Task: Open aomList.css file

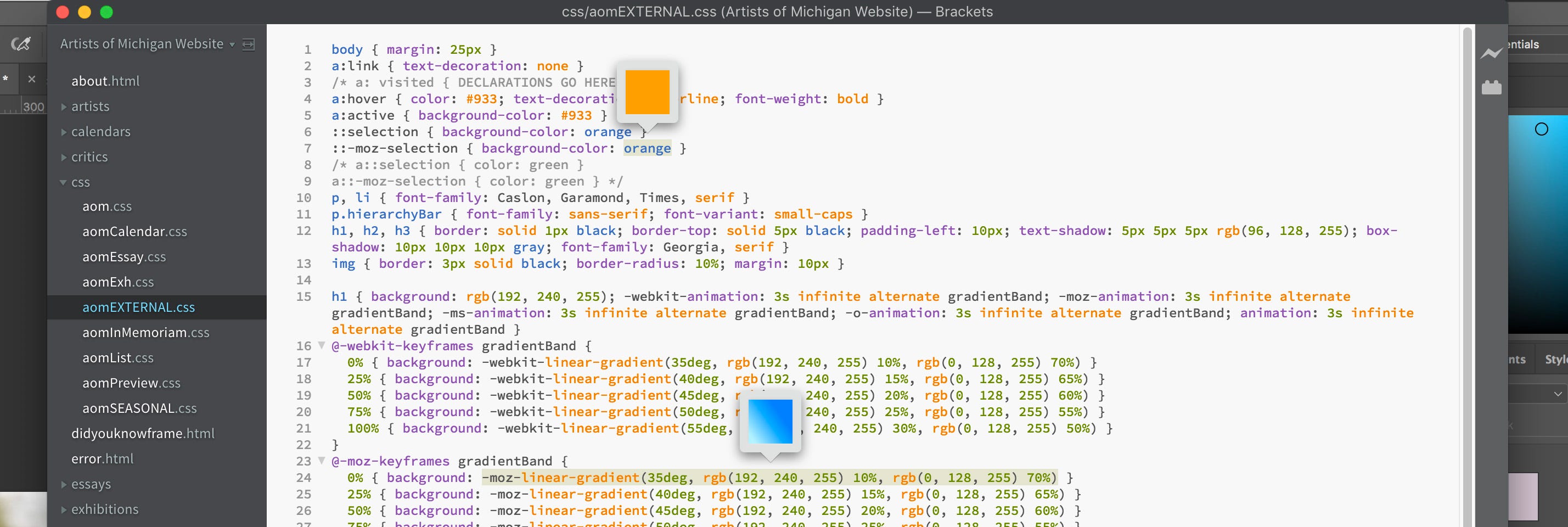Action: (118, 358)
